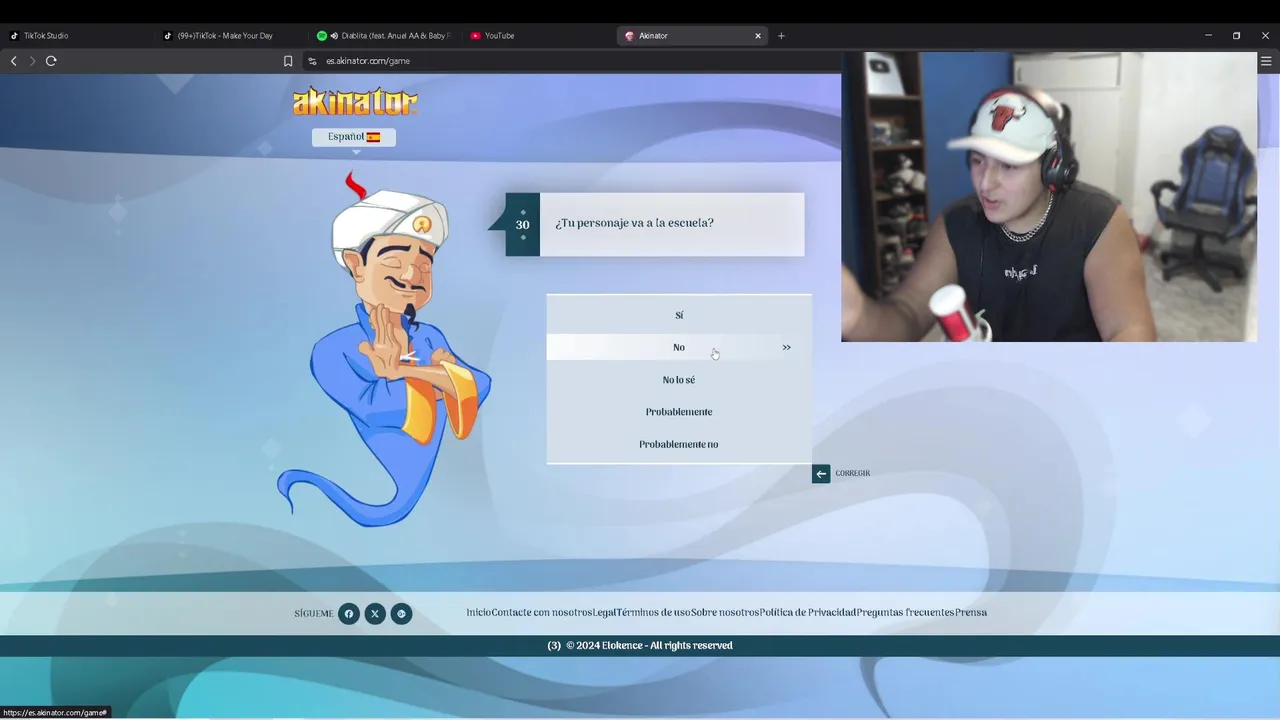Switch to TikTok - Make Your Day tab

tap(230, 36)
